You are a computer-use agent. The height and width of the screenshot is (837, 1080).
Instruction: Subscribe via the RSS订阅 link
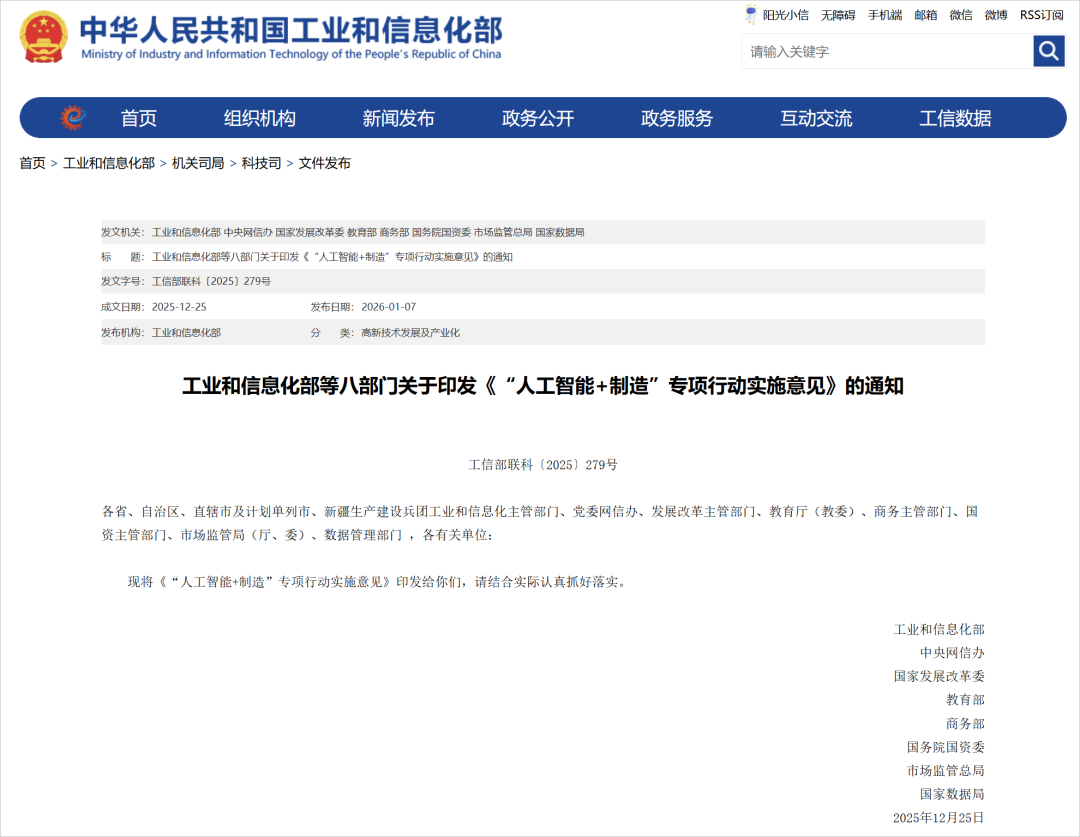click(1040, 16)
